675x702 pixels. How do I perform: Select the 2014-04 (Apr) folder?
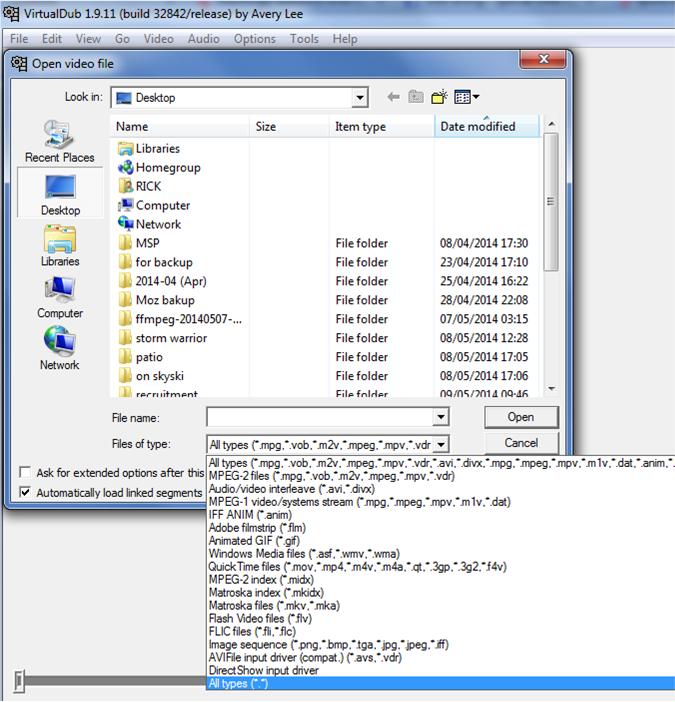click(162, 281)
